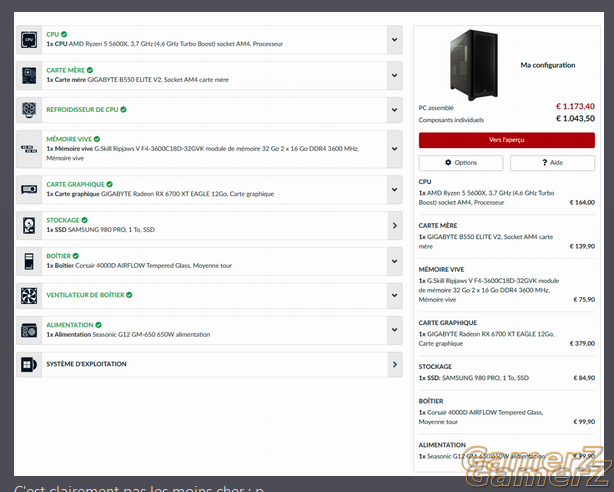Expand the Ventilateur de boîtier chevron

click(395, 296)
